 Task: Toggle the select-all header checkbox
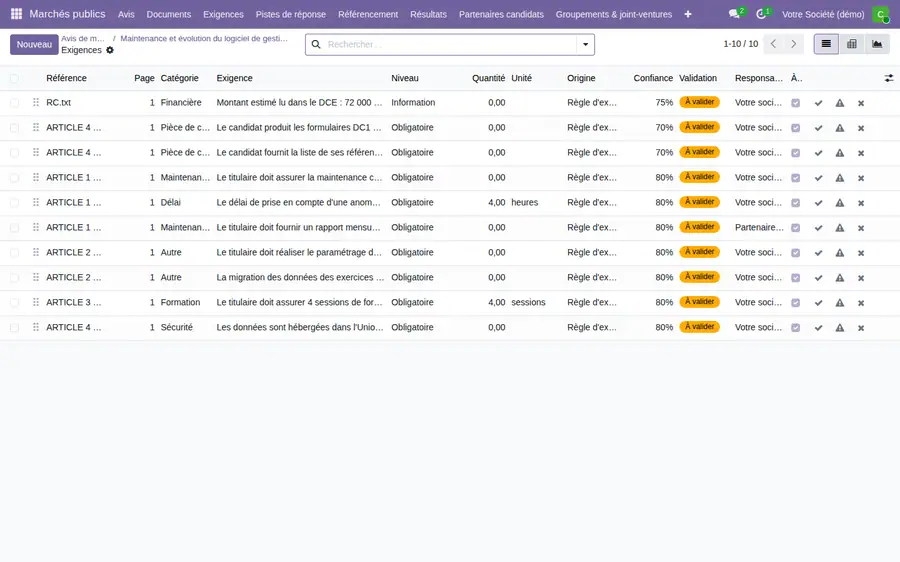pyautogui.click(x=14, y=79)
